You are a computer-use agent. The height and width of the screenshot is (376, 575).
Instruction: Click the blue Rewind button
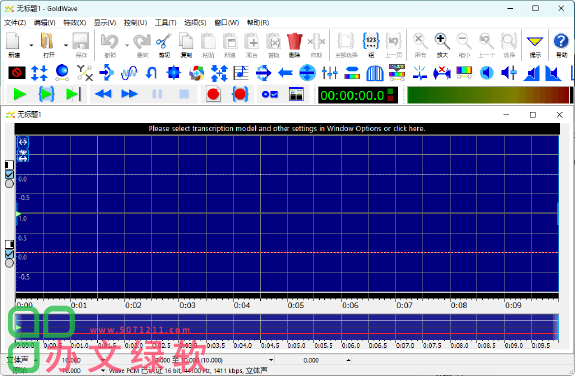(x=103, y=95)
